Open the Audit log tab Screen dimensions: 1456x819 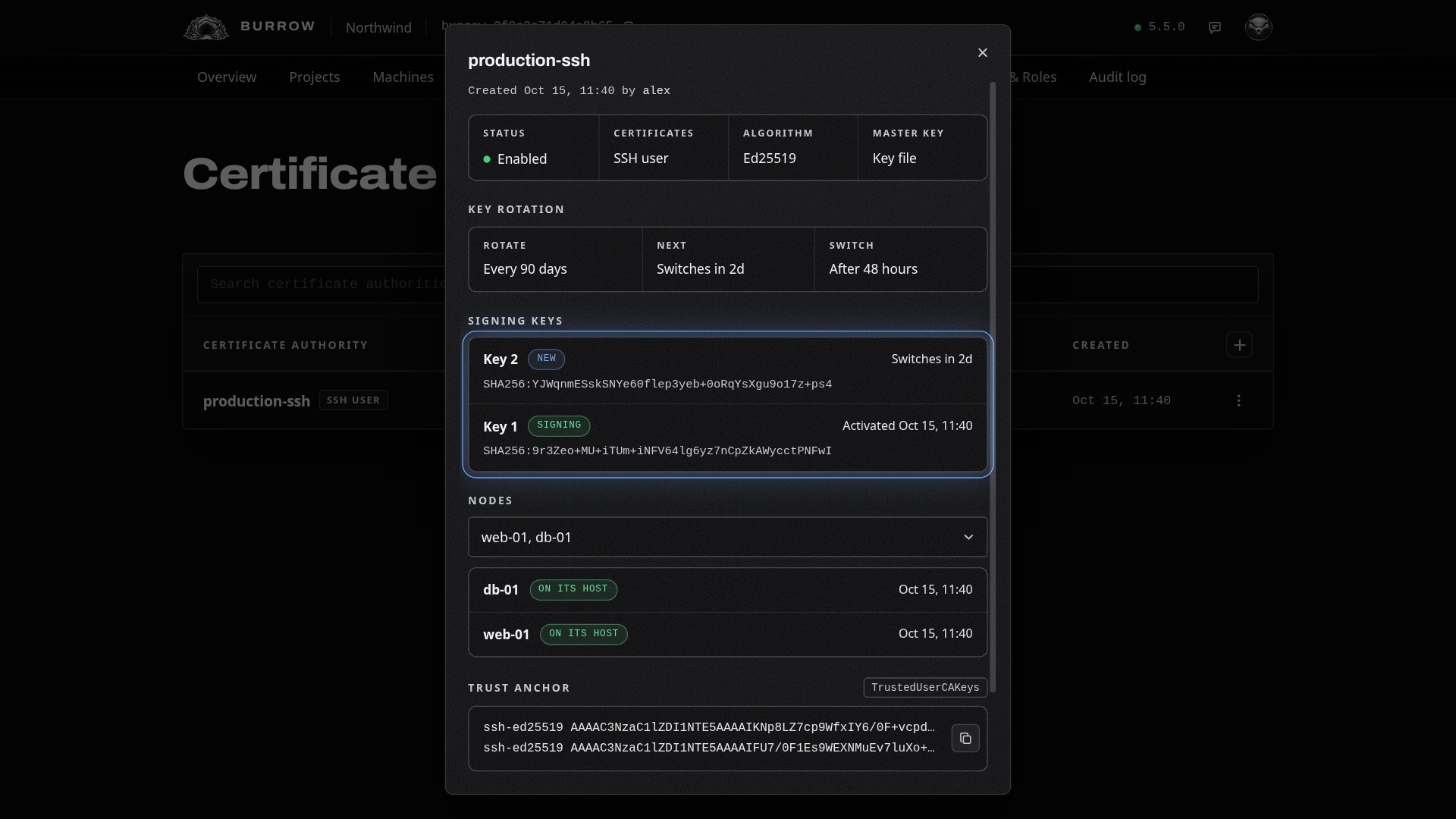click(x=1118, y=77)
